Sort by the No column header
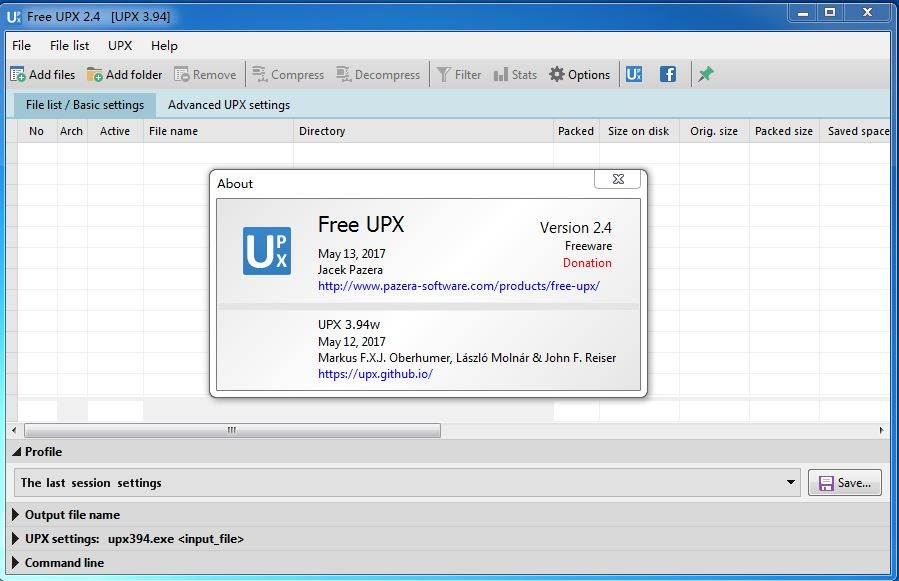Screen dimensions: 899x581 coord(37,131)
